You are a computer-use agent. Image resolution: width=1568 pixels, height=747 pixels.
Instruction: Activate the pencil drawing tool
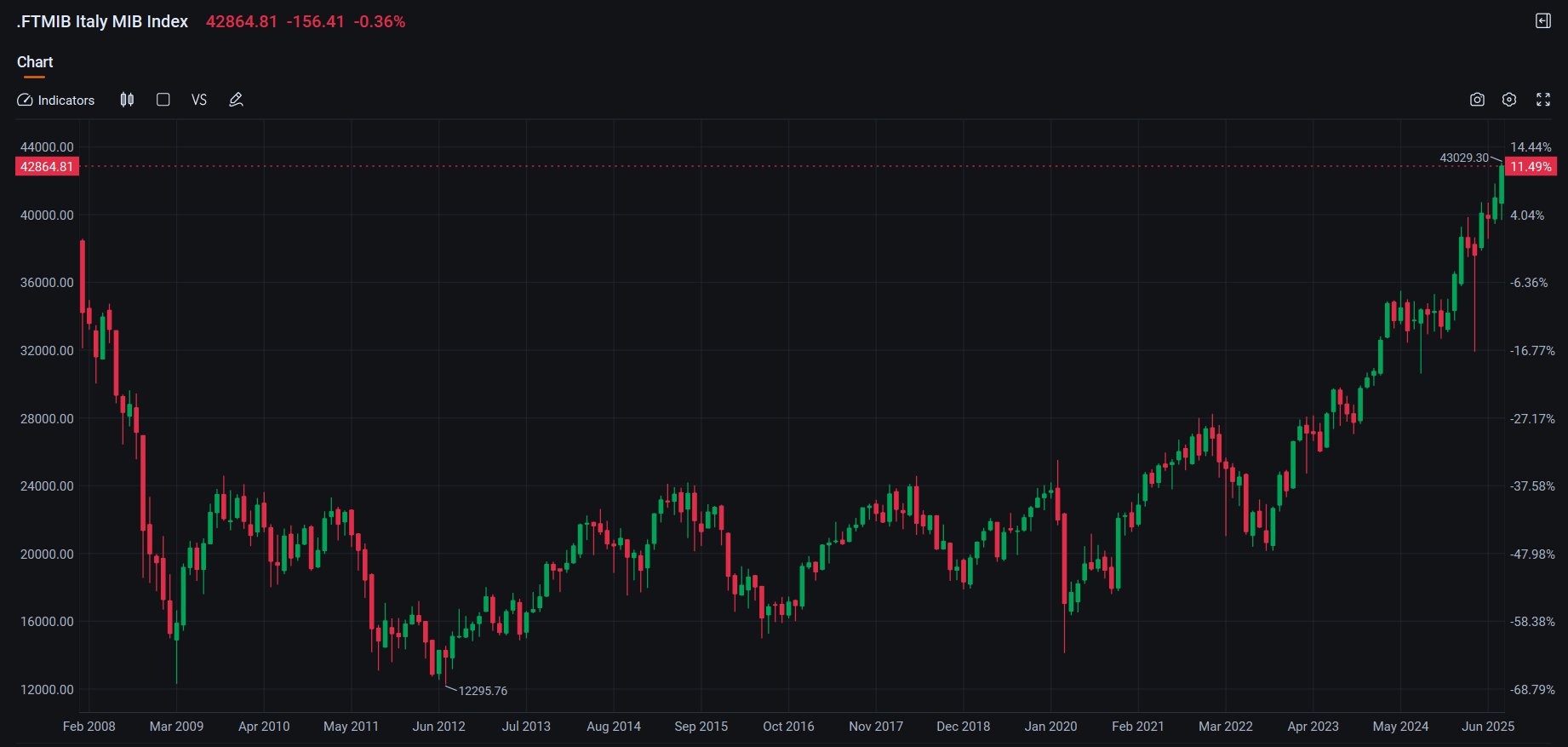(237, 100)
